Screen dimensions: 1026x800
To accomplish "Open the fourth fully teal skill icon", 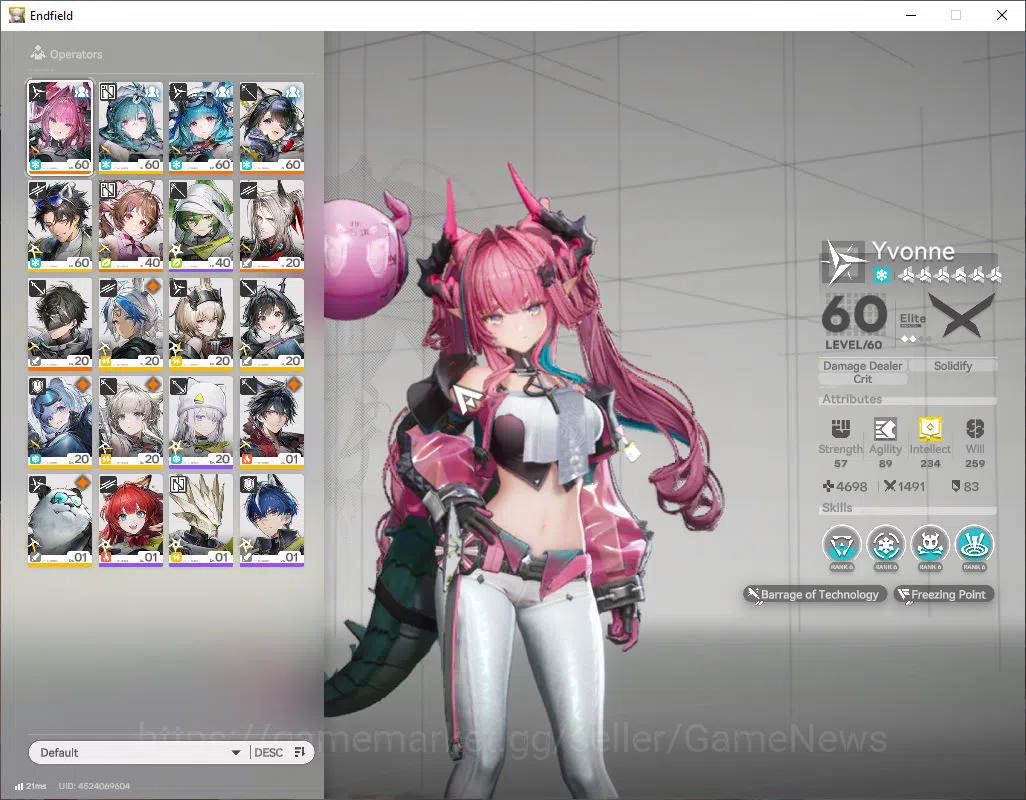I will [974, 546].
